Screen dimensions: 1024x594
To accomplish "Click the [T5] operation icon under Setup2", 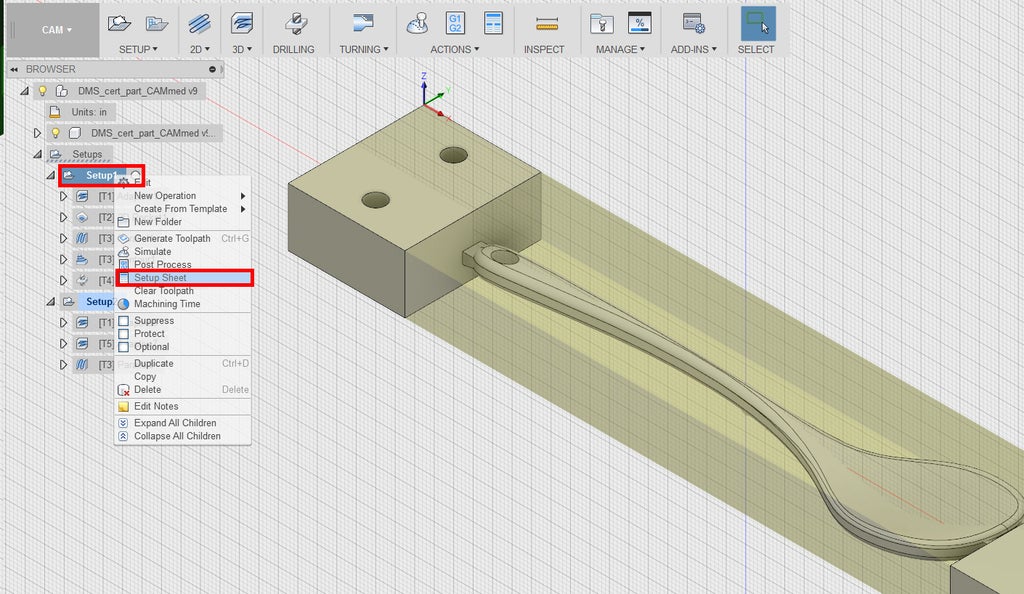I will tap(82, 344).
